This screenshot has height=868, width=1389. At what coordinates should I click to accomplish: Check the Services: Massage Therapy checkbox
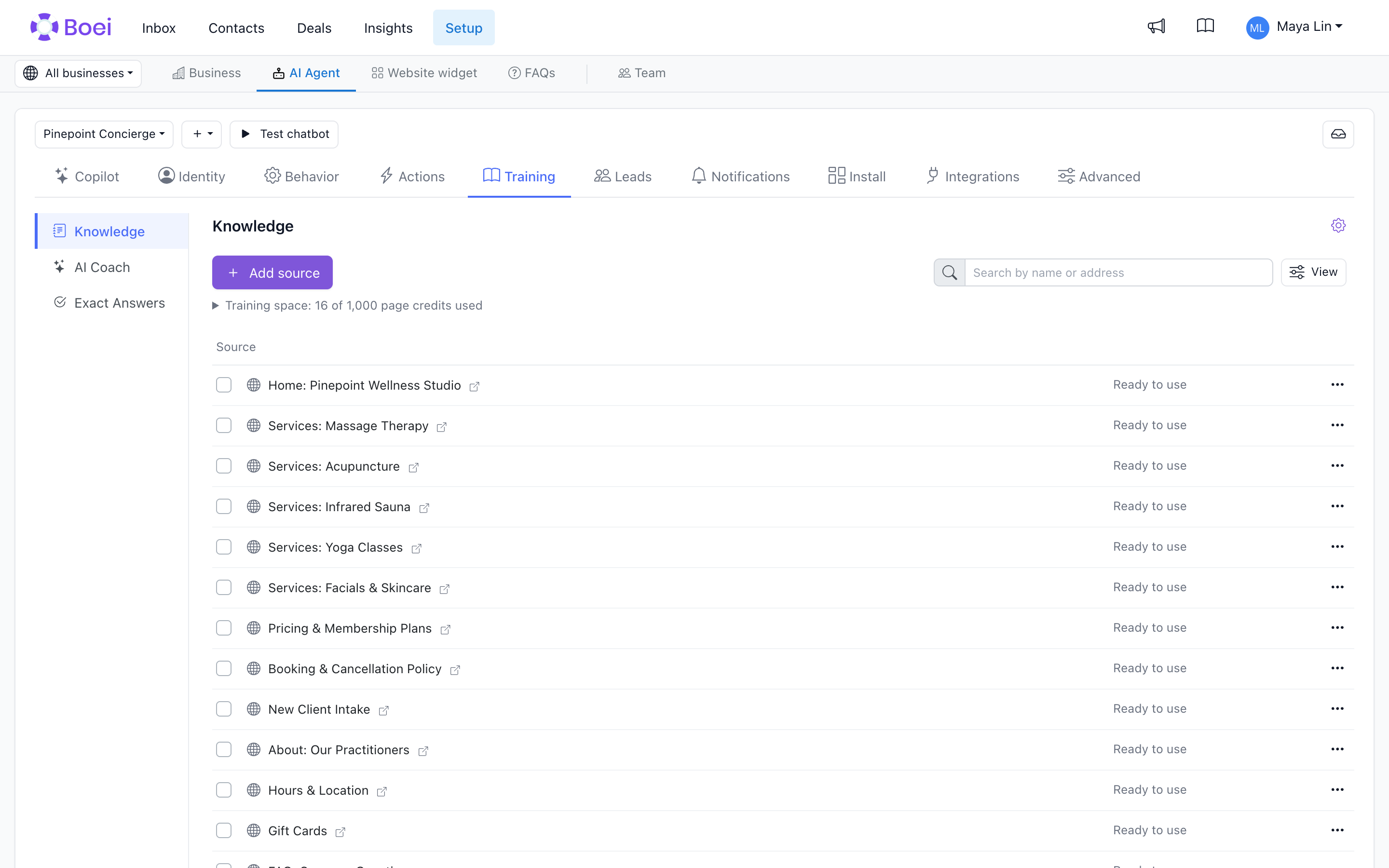pos(224,425)
